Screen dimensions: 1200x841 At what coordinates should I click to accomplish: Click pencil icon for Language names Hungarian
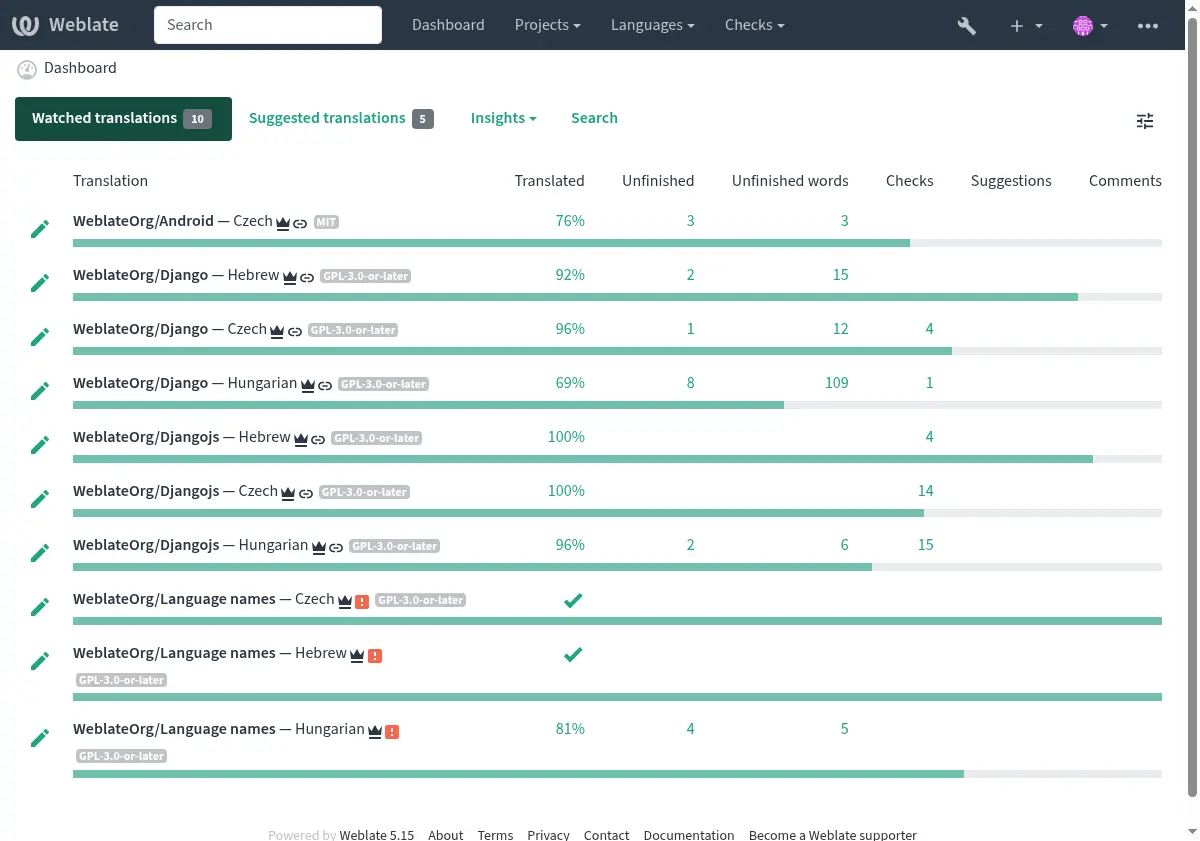click(40, 738)
